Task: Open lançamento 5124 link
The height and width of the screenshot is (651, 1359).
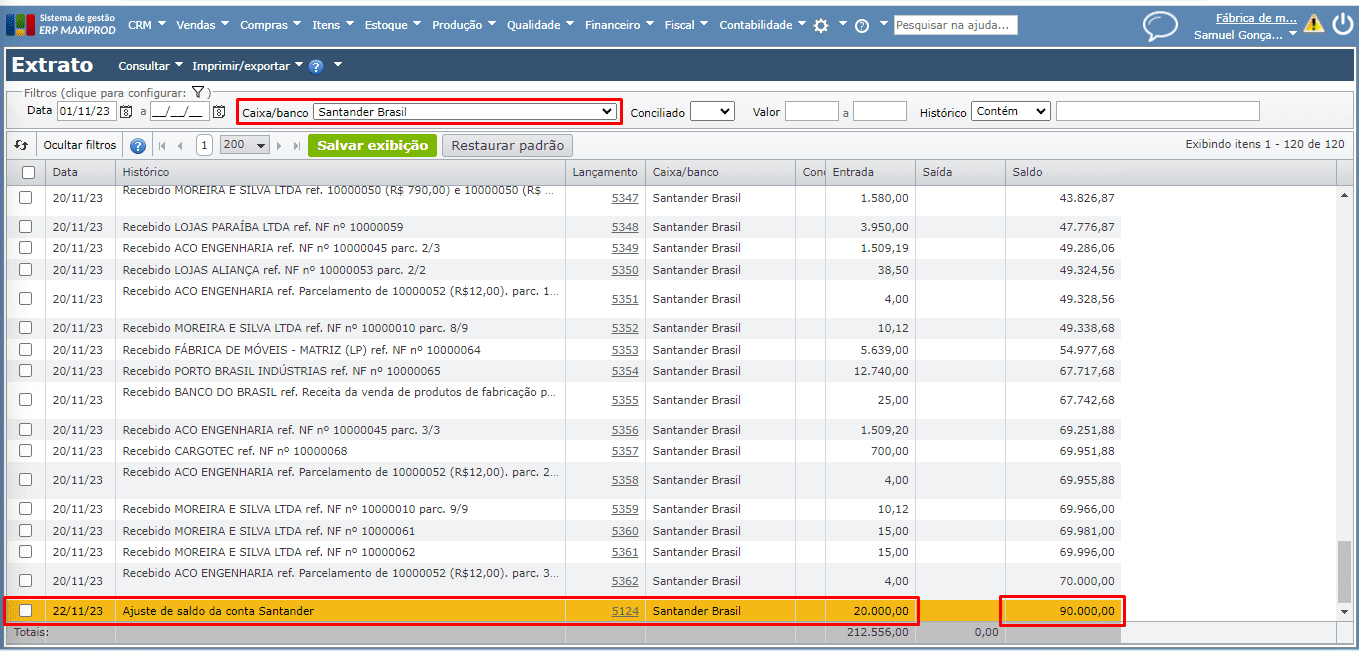Action: coord(625,611)
